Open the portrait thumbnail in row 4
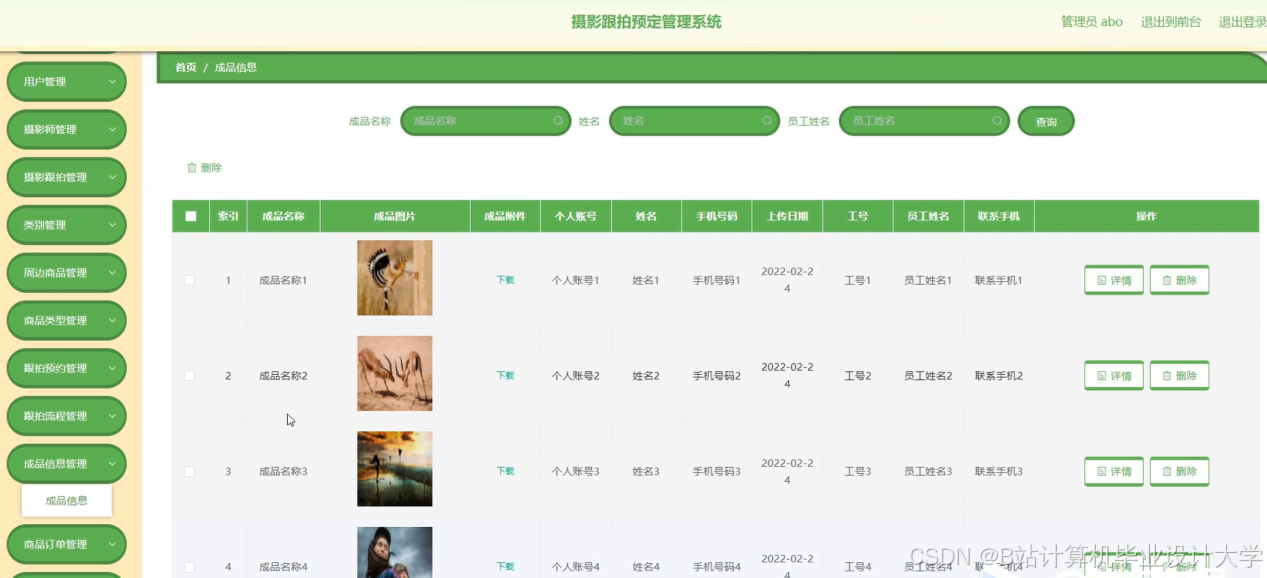The width and height of the screenshot is (1267, 578). (395, 552)
